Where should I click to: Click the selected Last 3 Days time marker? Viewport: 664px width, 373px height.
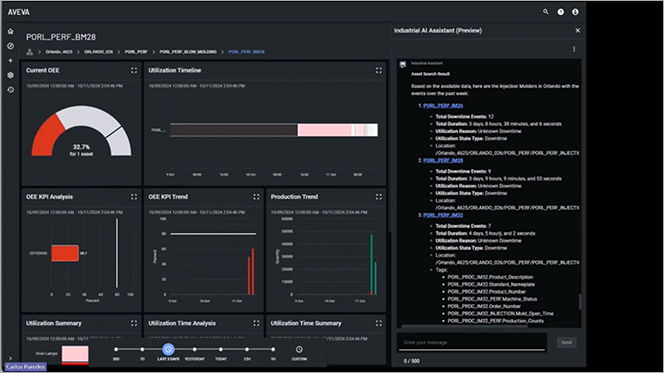[168, 349]
